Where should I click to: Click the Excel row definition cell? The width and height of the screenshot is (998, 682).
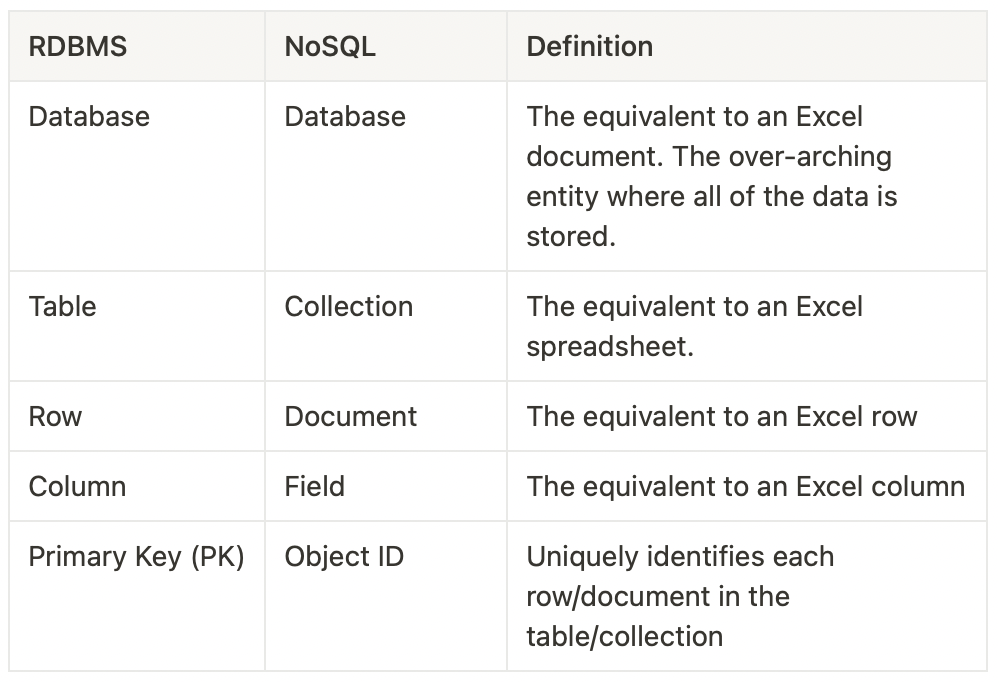tap(722, 416)
